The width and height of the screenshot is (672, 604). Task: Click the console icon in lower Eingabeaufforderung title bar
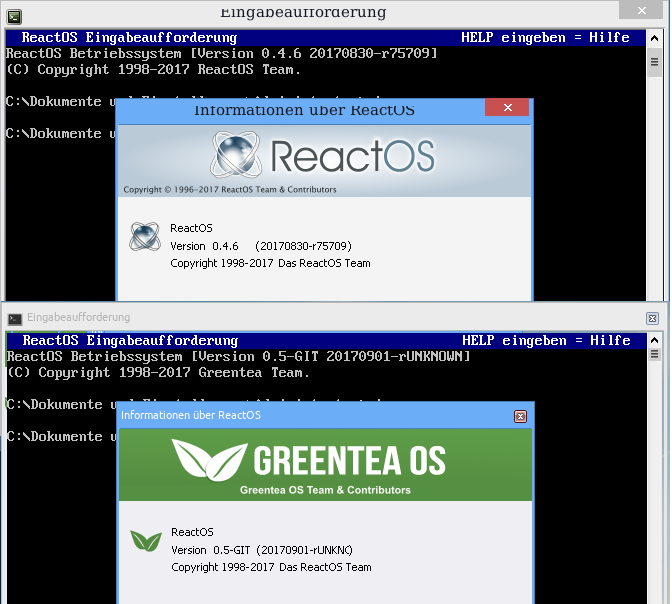[x=15, y=319]
